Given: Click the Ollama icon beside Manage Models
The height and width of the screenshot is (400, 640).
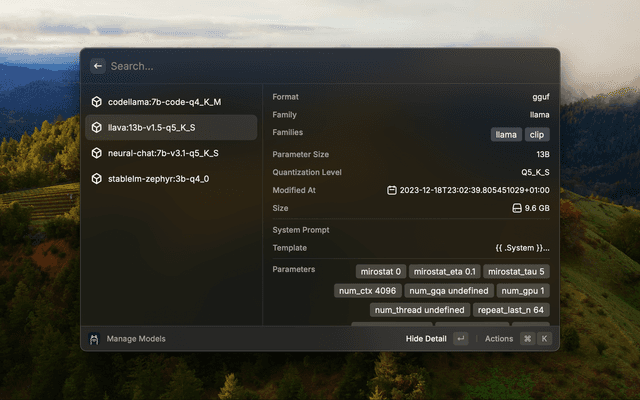Looking at the screenshot, I should tap(94, 339).
